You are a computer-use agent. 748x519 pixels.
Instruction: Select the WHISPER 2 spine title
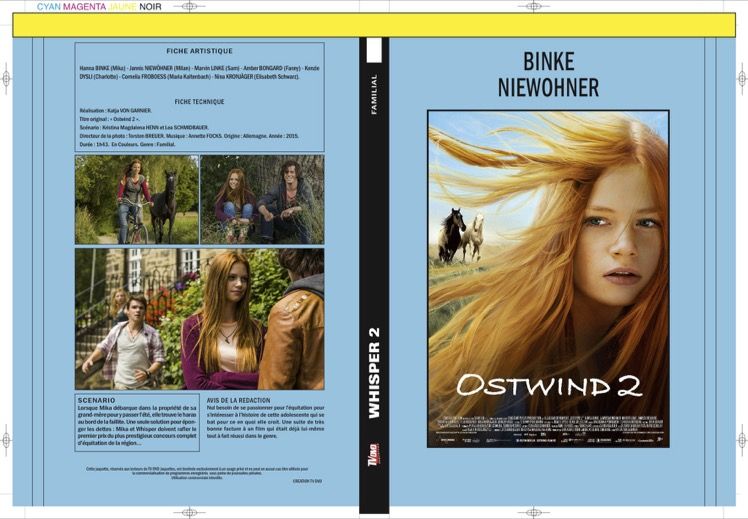pos(374,373)
